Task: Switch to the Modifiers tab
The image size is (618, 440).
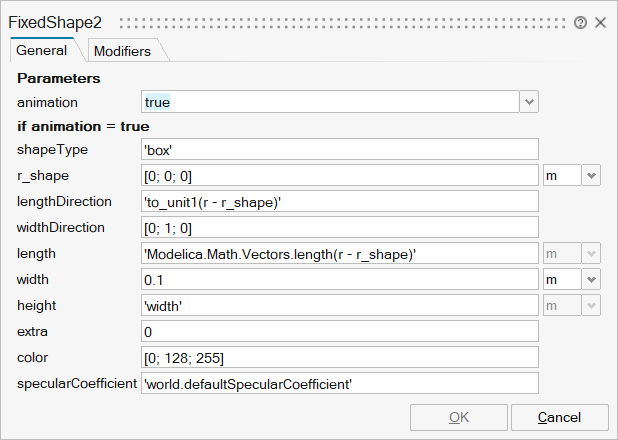Action: coord(122,50)
